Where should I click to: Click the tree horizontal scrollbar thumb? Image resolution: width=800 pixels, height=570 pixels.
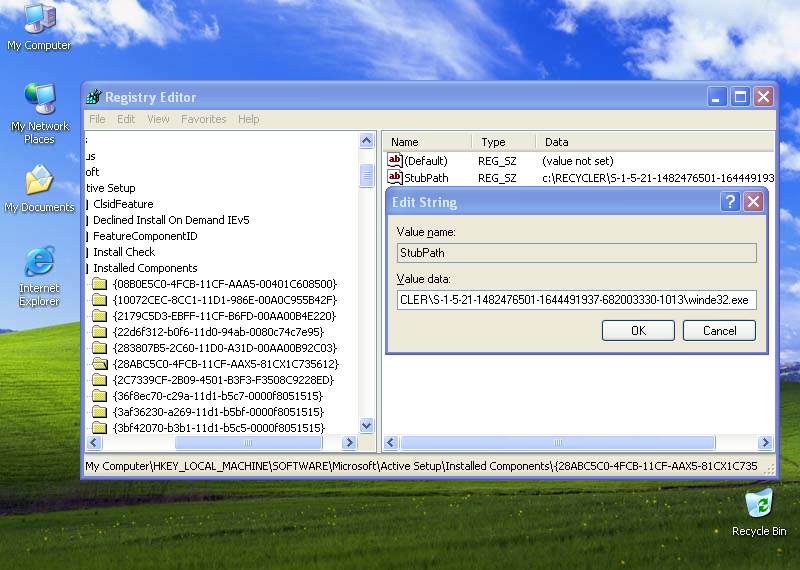[x=248, y=442]
